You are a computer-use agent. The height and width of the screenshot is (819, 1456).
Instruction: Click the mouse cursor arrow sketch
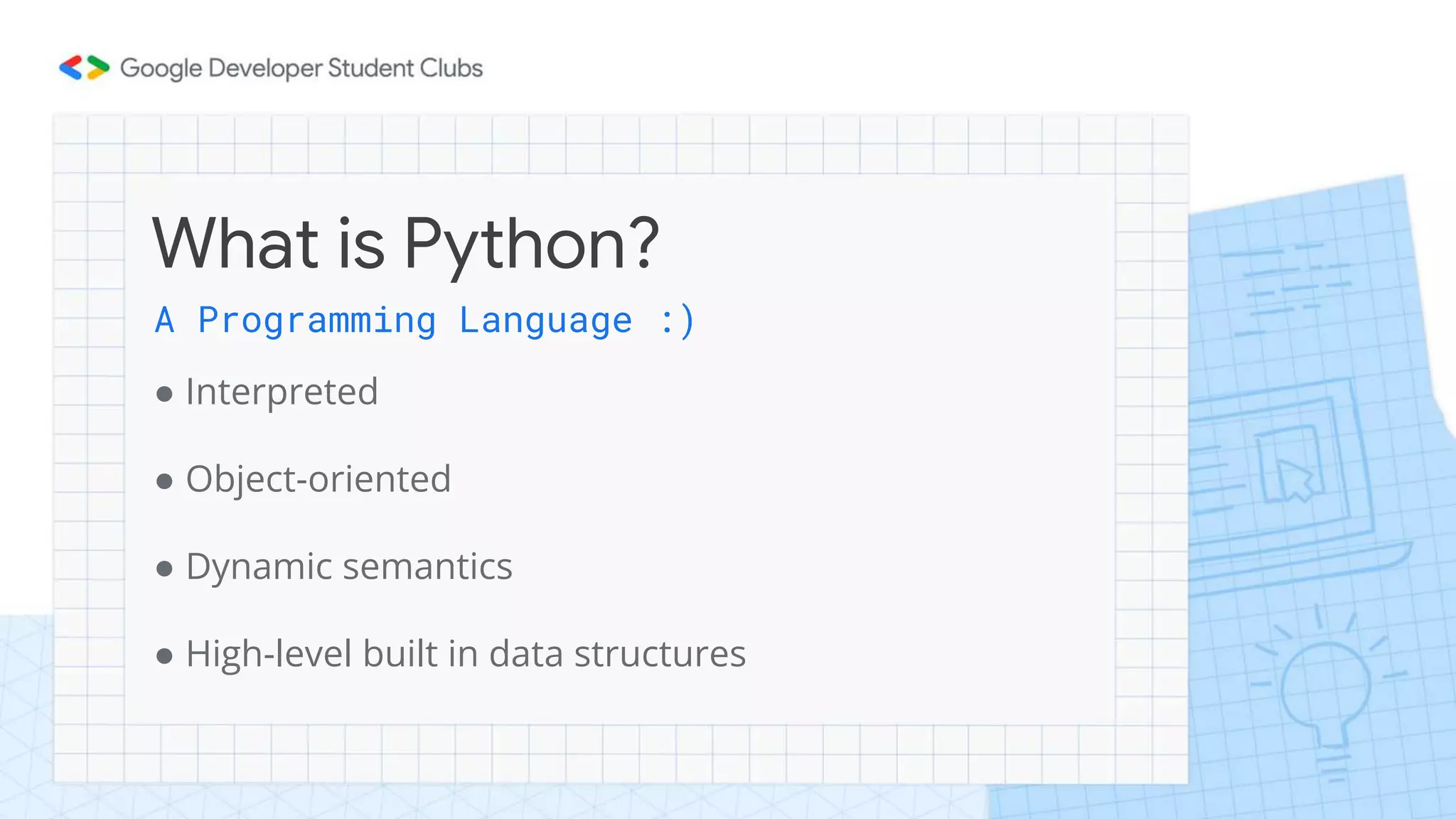pyautogui.click(x=1295, y=478)
